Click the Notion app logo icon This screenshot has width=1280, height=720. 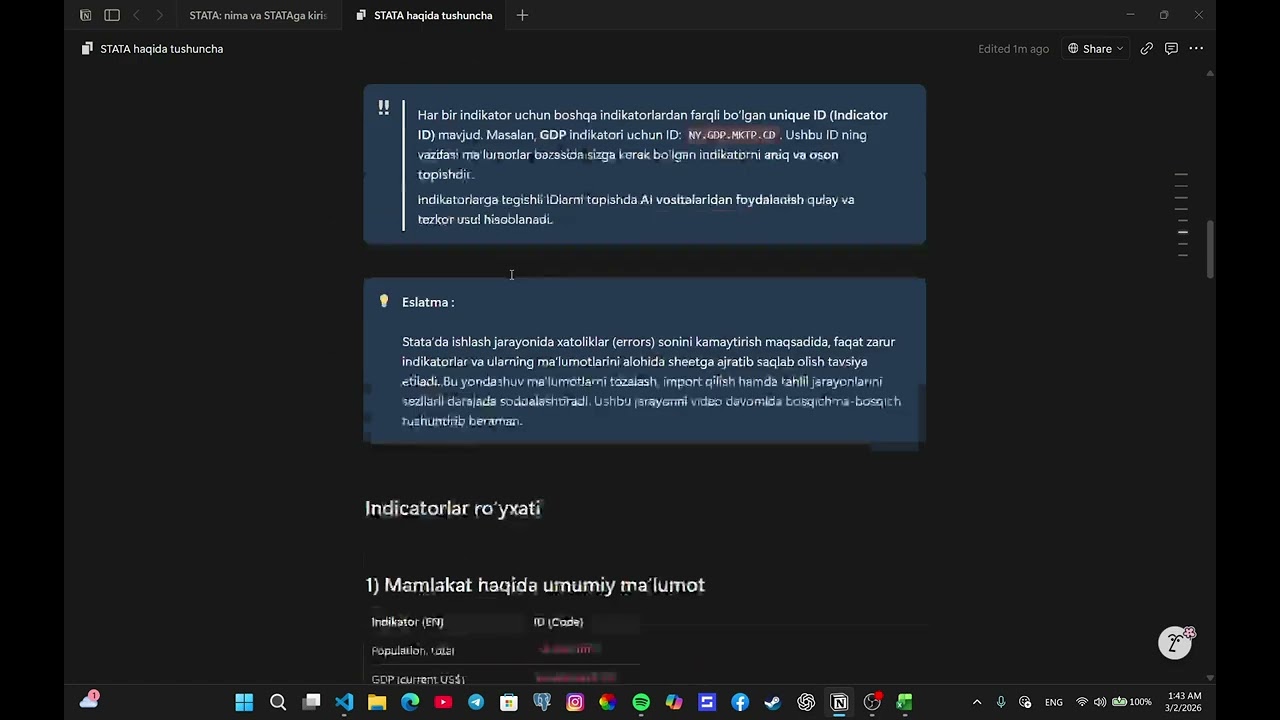pyautogui.click(x=85, y=15)
